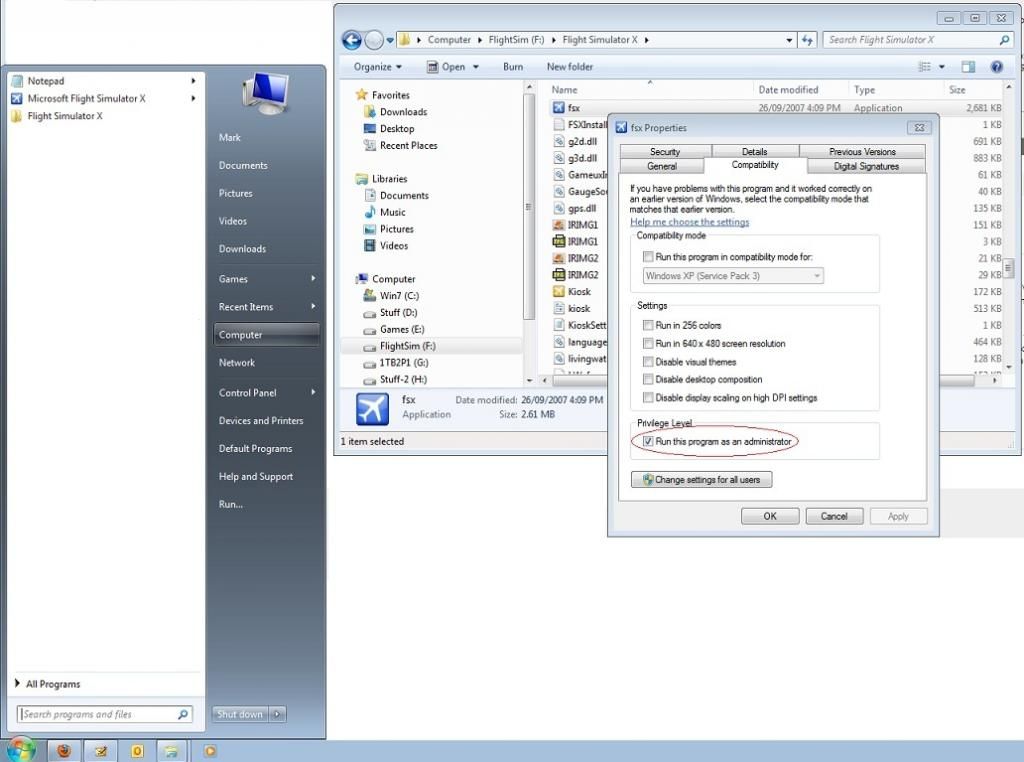Click the Explorer back arrow button
Screen dimensions: 1024x762
click(x=352, y=40)
